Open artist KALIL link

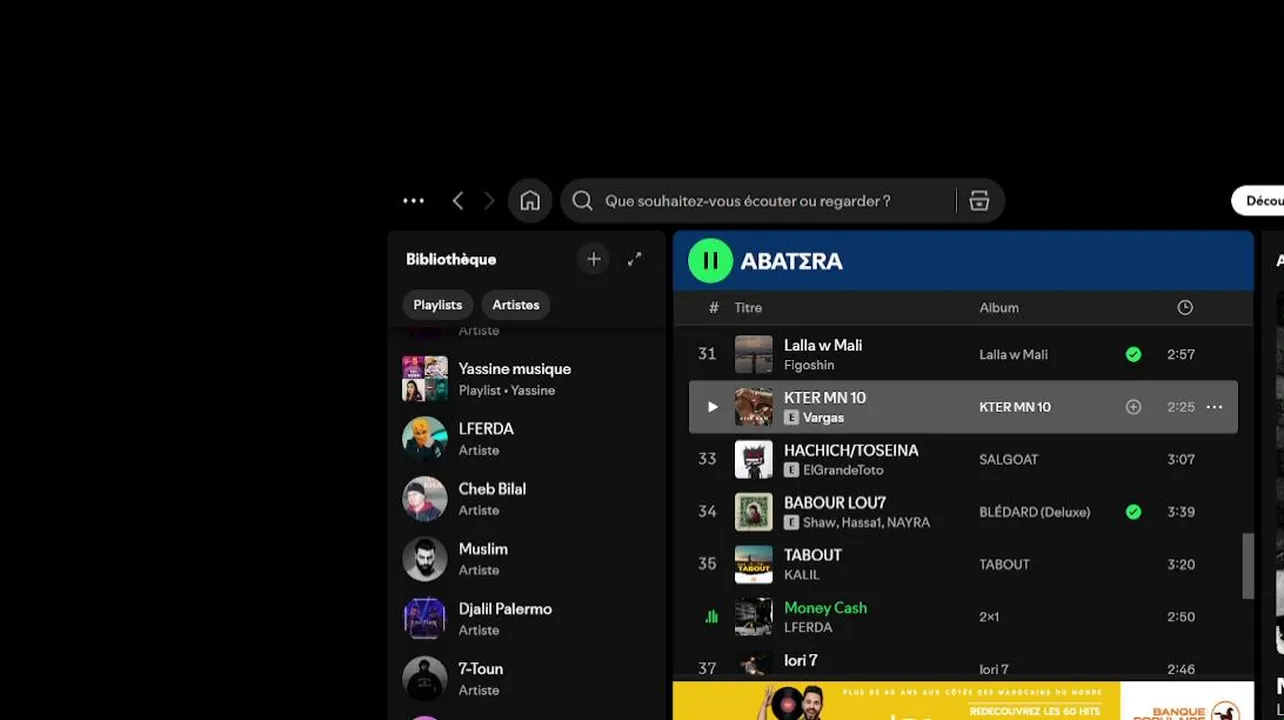coord(802,575)
